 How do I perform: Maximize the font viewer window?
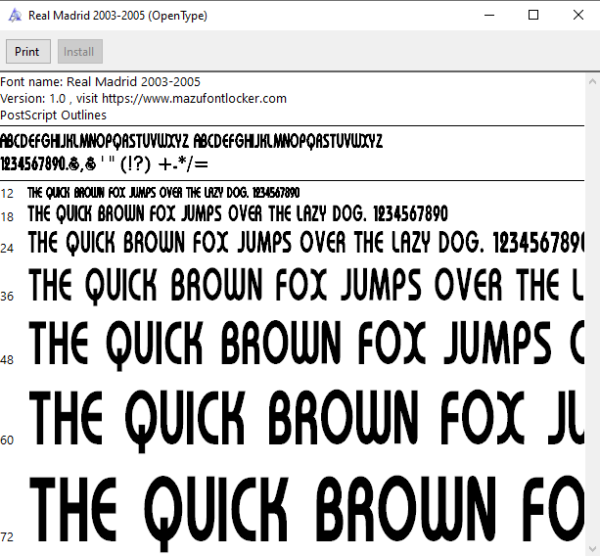pos(533,15)
